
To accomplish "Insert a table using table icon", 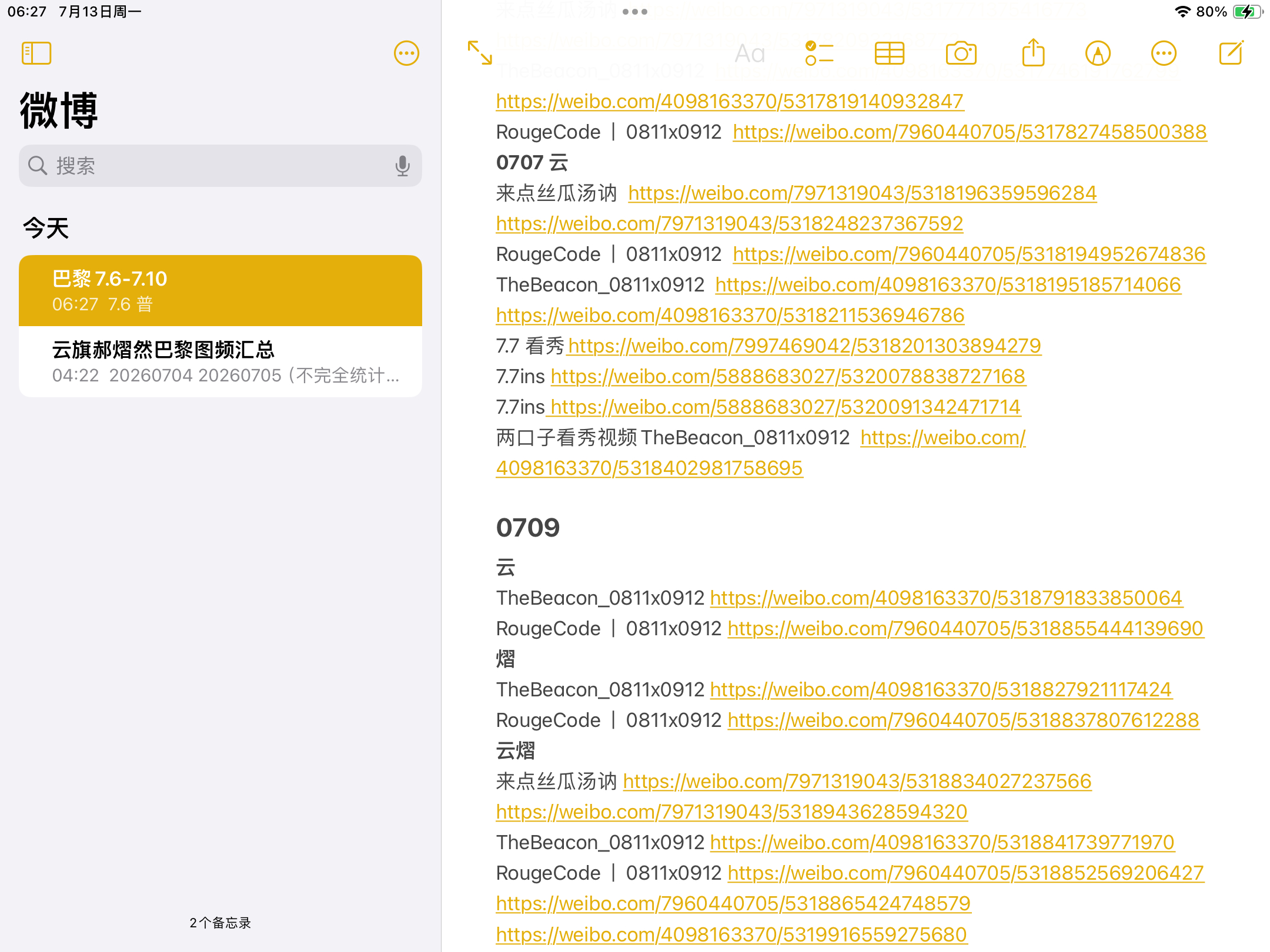I will [x=889, y=53].
